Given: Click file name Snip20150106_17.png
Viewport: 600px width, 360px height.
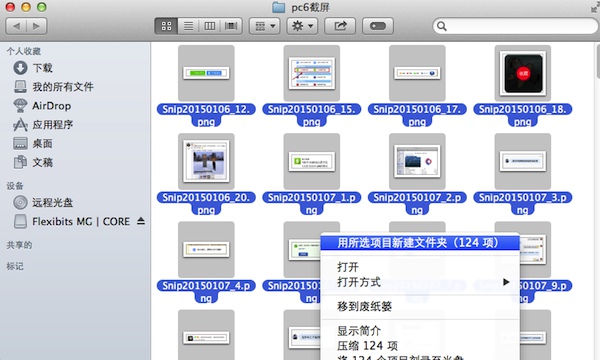Looking at the screenshot, I should (x=417, y=115).
